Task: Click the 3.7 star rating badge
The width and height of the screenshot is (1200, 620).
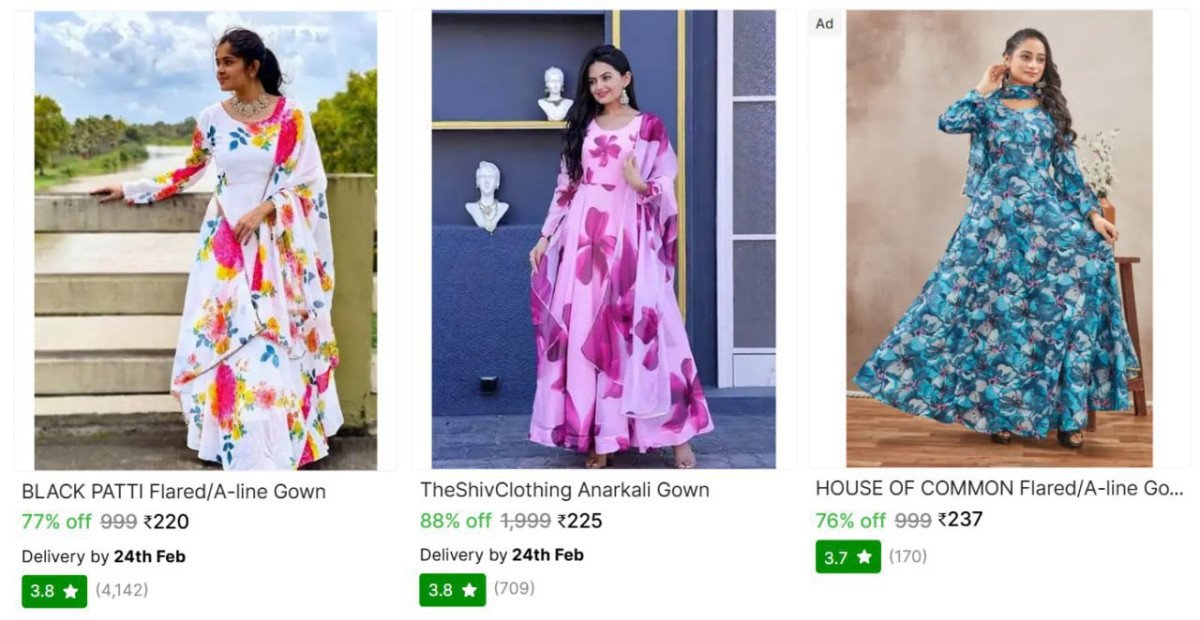Action: [848, 556]
